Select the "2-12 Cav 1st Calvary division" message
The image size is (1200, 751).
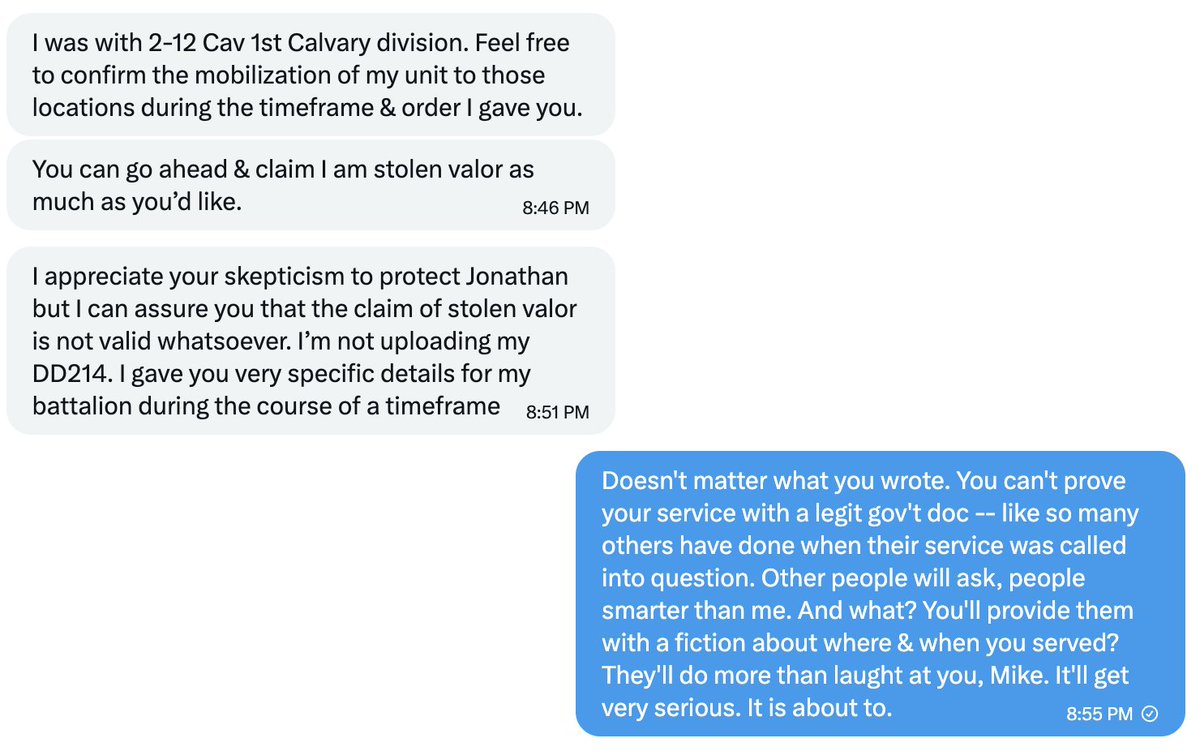tap(310, 76)
